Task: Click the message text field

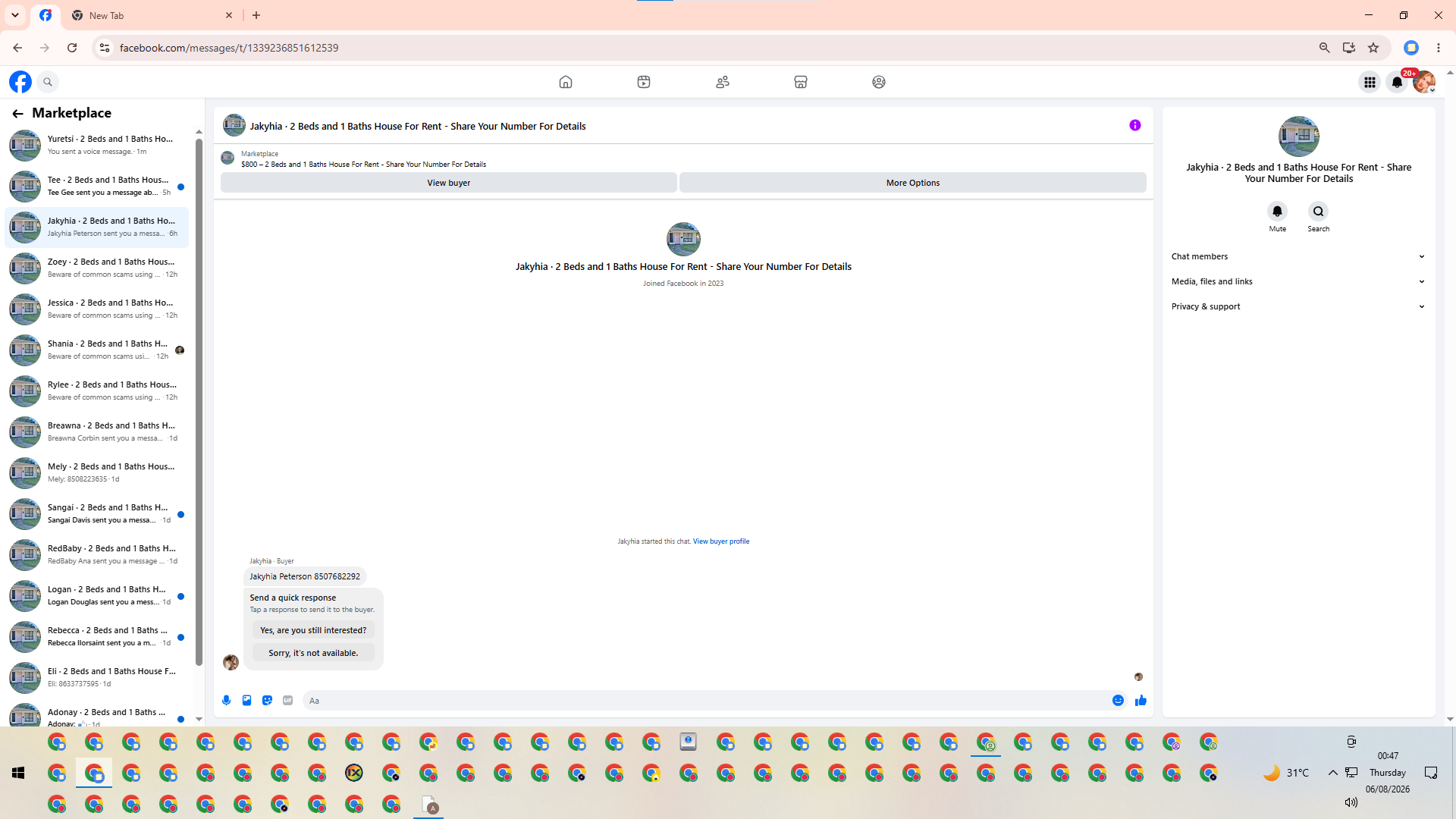Action: tap(705, 701)
